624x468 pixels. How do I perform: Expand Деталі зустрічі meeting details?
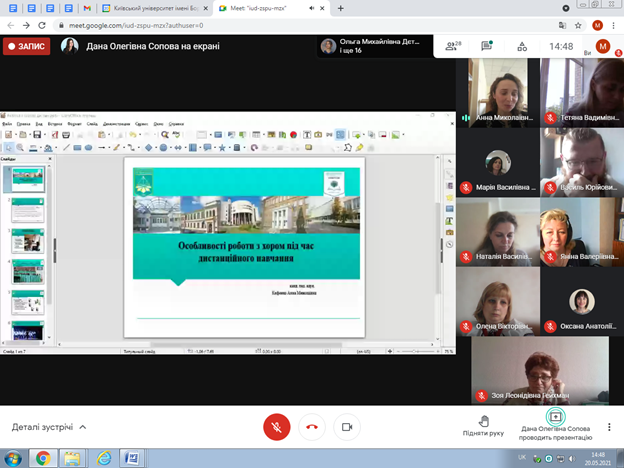pos(49,427)
